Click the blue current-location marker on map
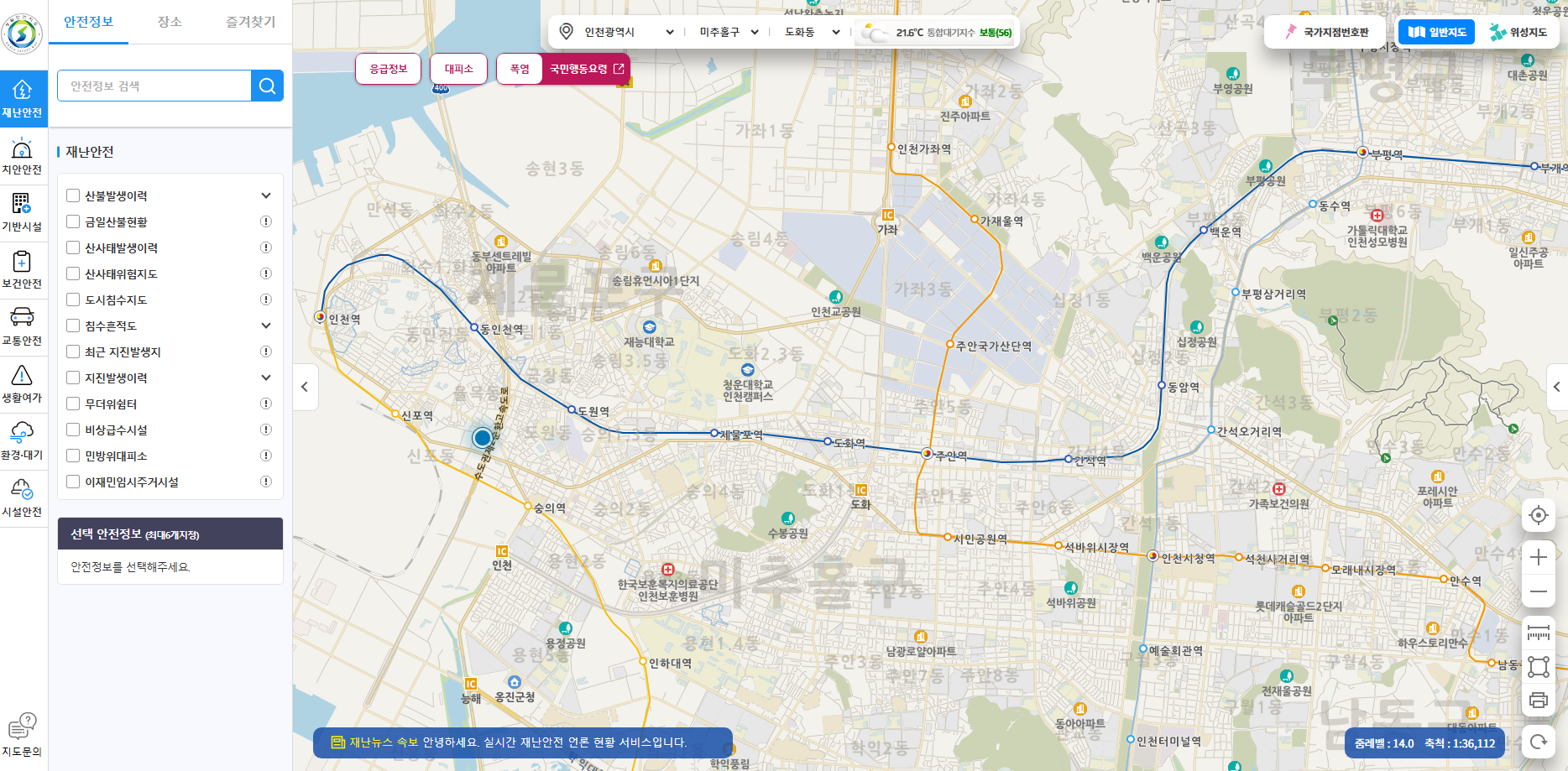The height and width of the screenshot is (771, 1568). (482, 437)
